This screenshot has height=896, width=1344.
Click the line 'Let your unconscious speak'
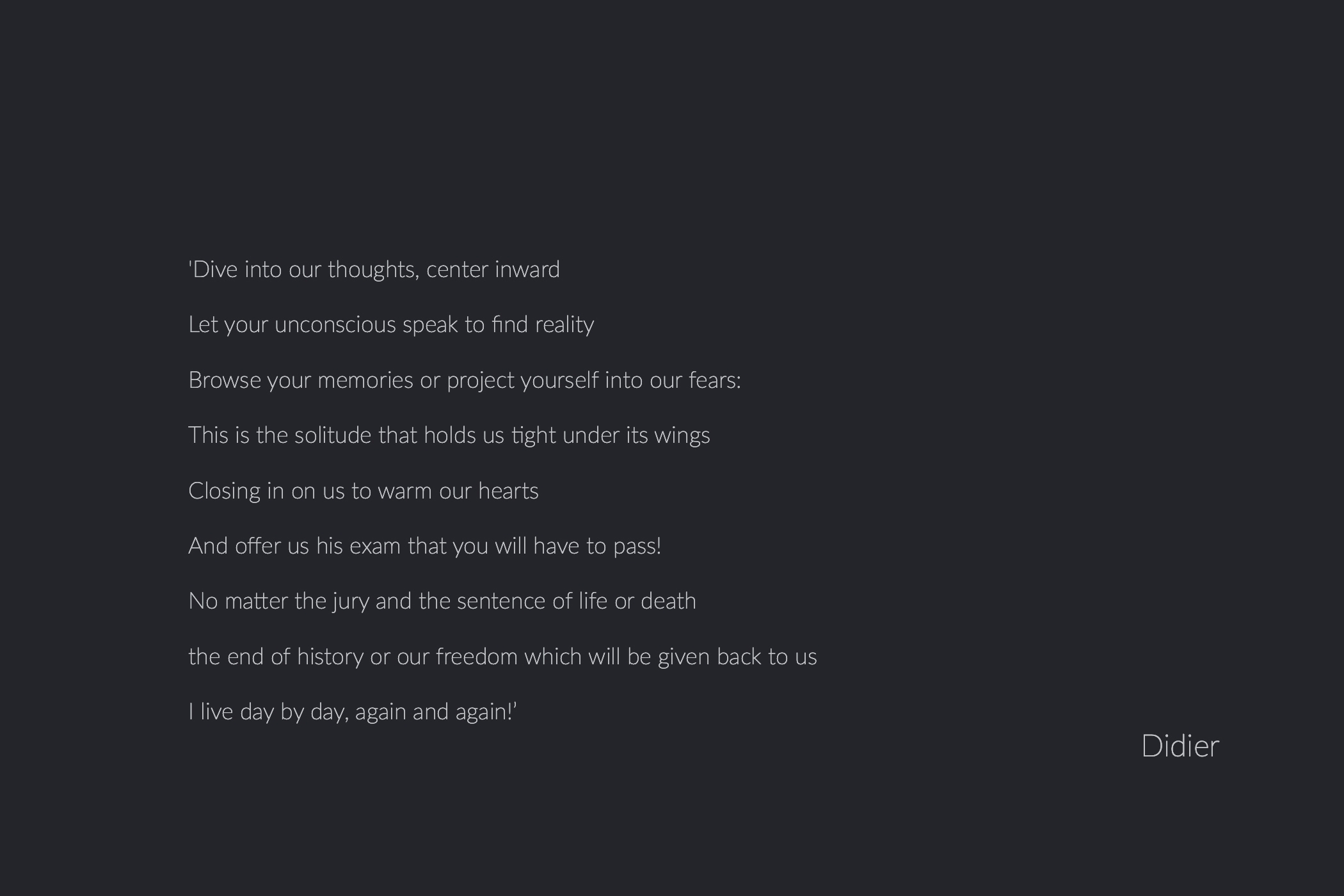[x=391, y=325]
